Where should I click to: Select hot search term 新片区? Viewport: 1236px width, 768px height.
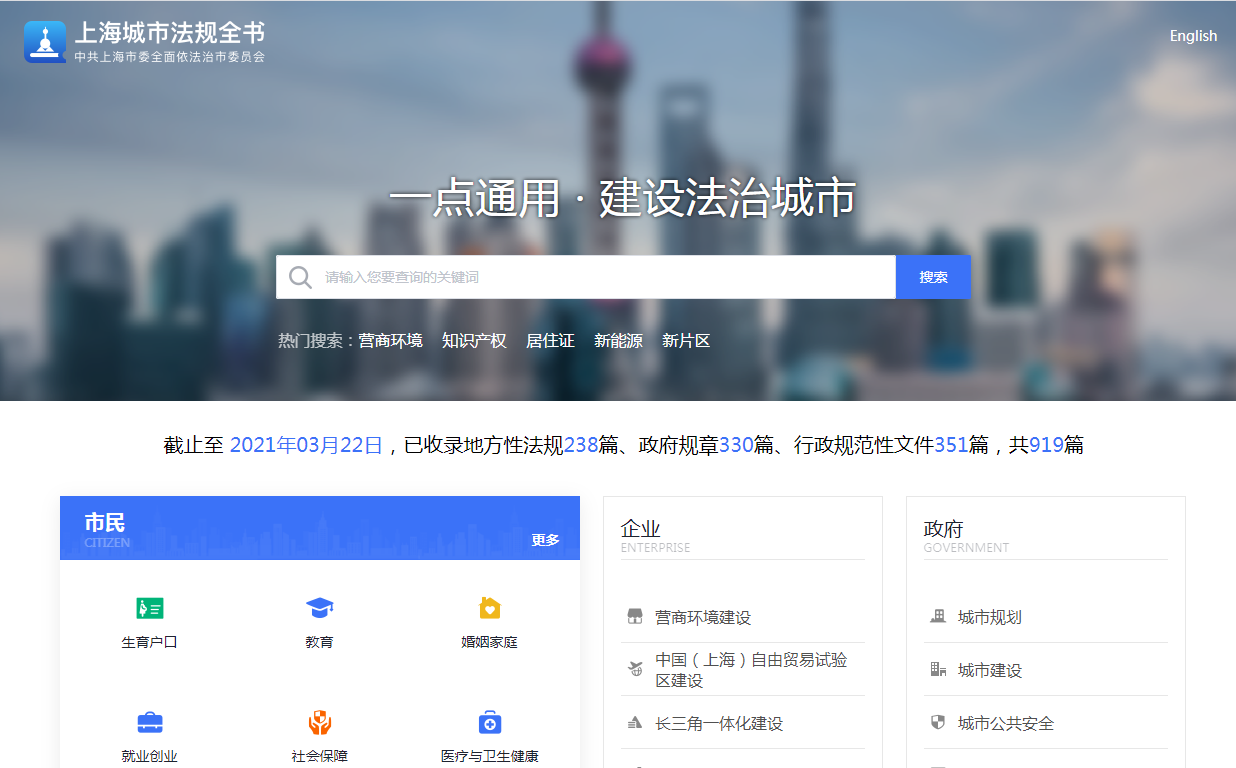tap(686, 341)
